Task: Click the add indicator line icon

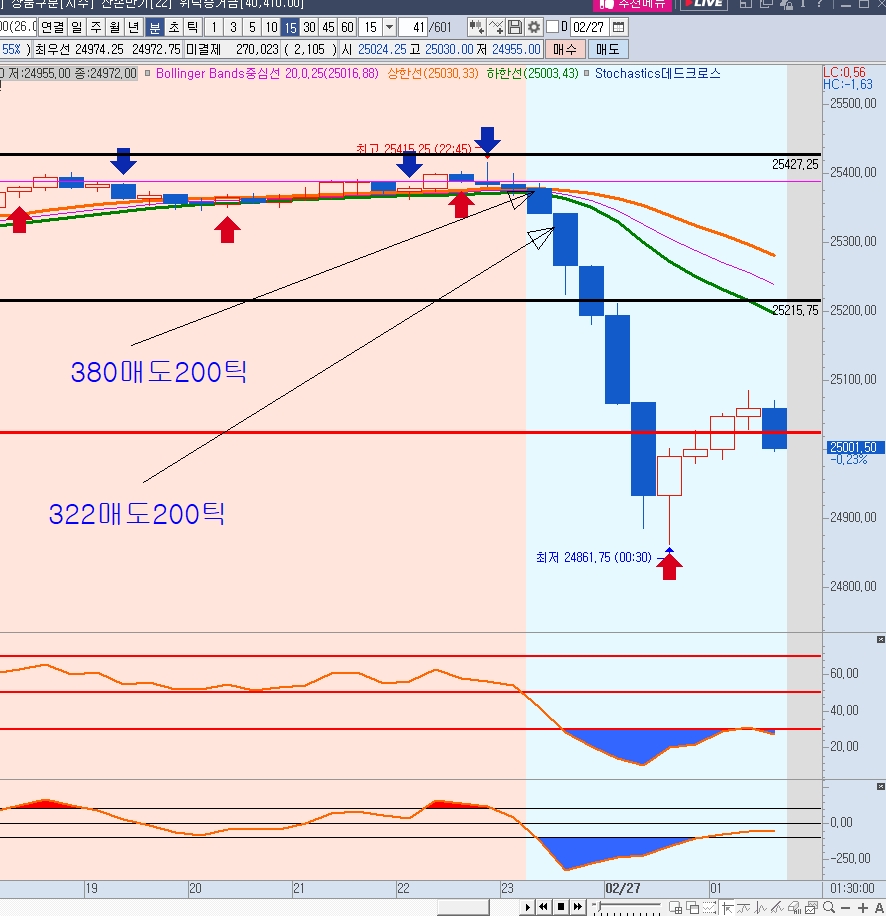Action: [x=496, y=27]
